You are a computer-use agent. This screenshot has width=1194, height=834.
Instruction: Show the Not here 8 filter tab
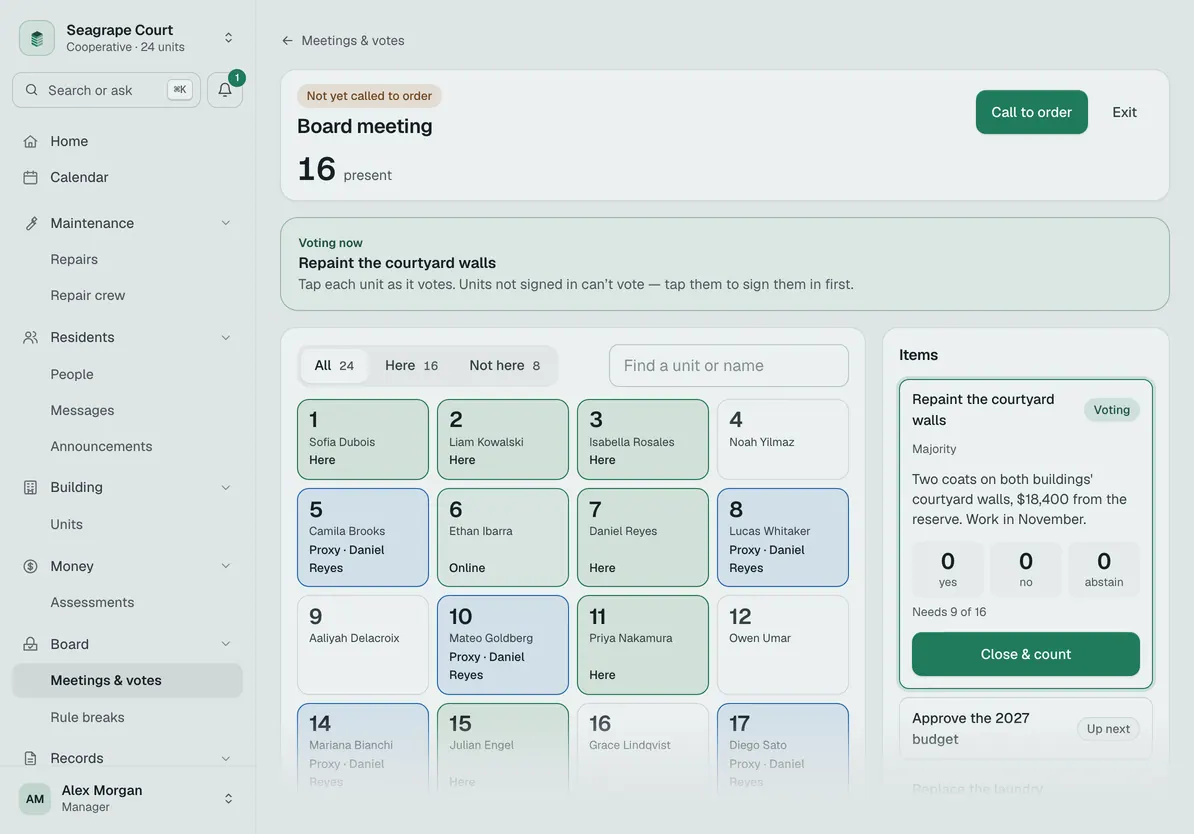(x=505, y=366)
